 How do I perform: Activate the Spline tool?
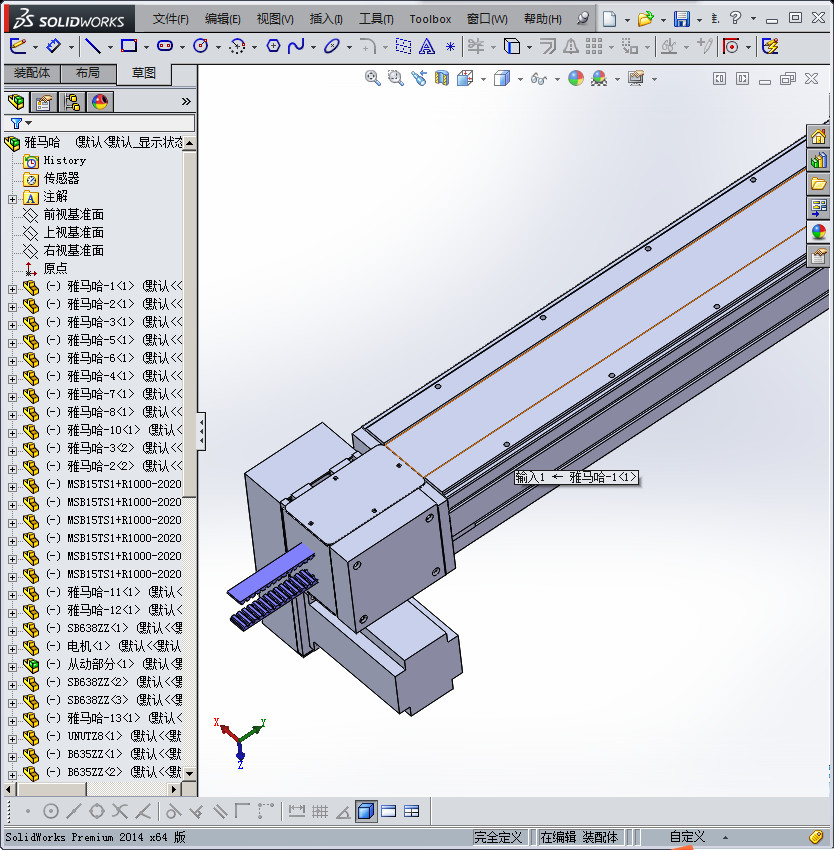296,46
